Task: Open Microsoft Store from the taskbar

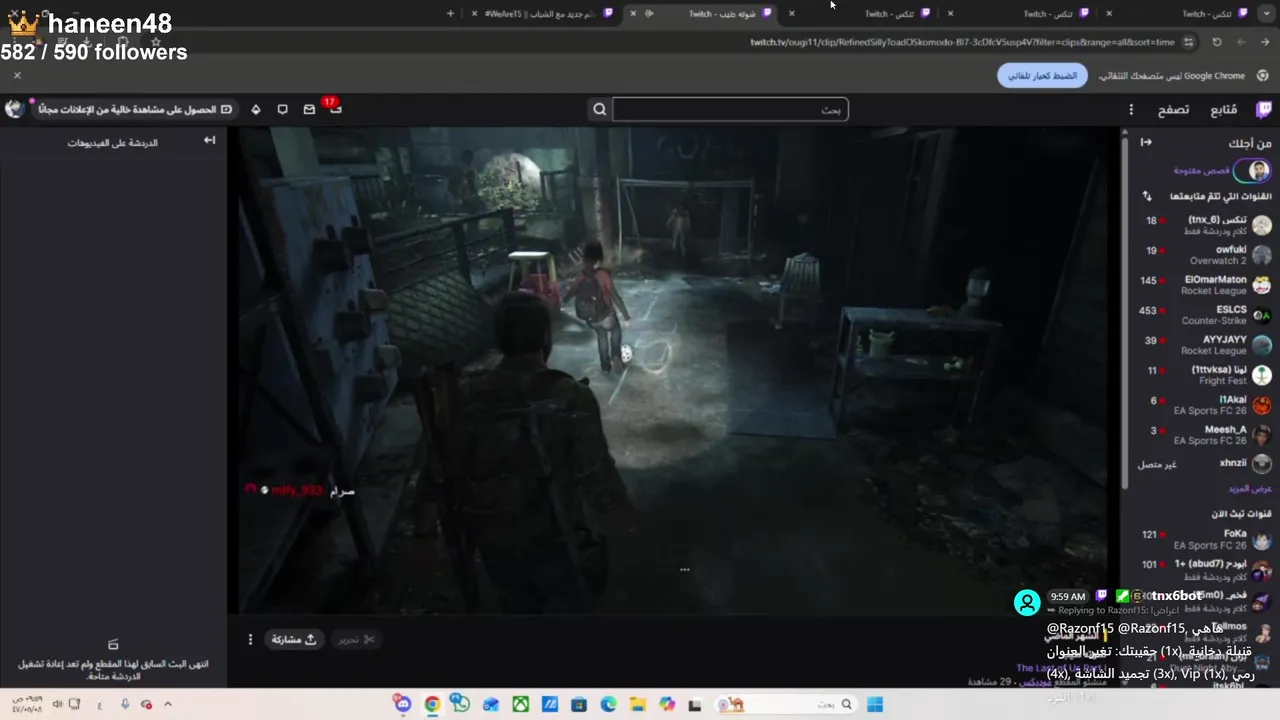Action: click(x=579, y=704)
